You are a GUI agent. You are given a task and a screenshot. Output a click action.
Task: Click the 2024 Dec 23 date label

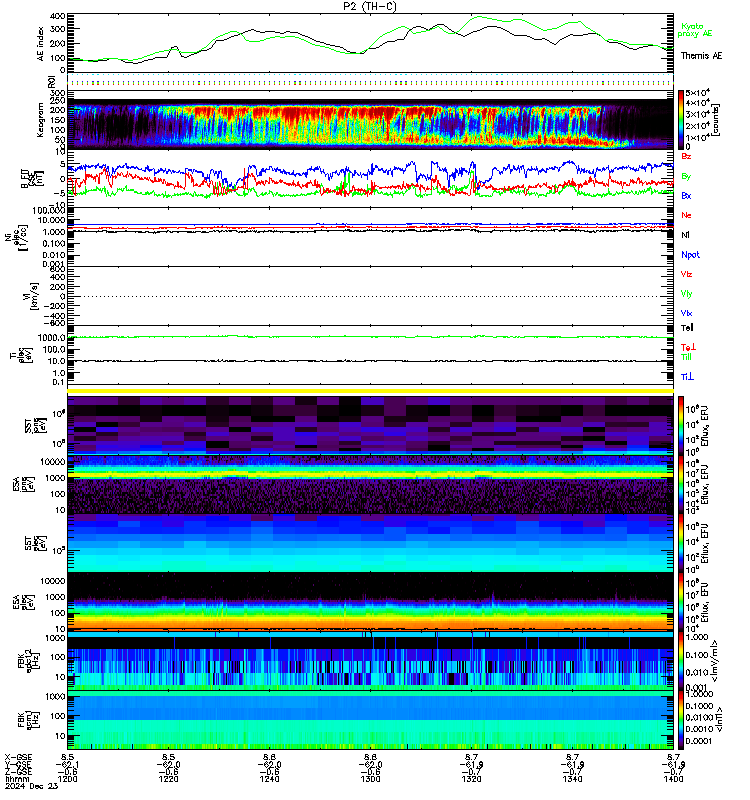(x=31, y=786)
